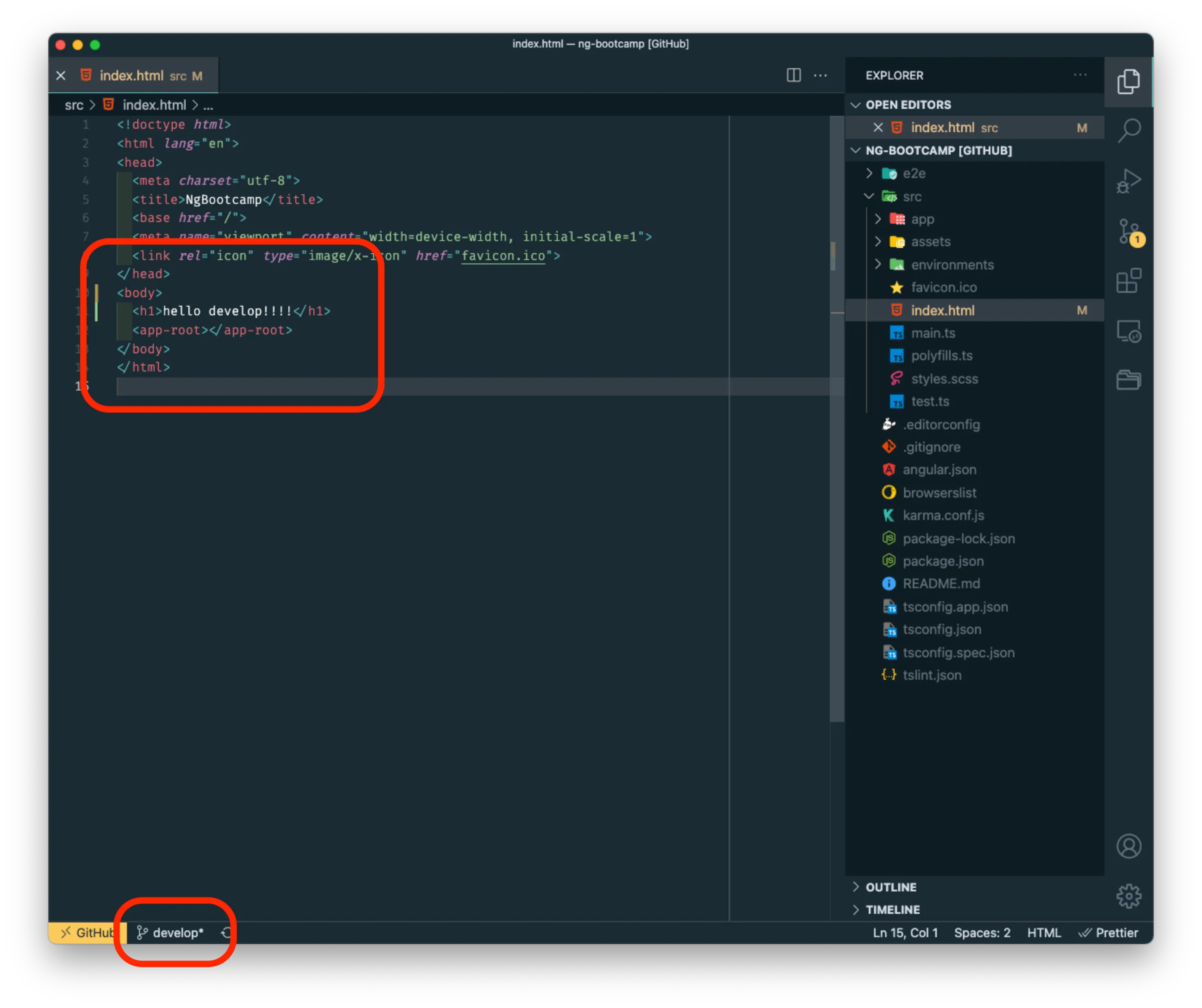Viewport: 1202px width, 1008px height.
Task: Open karma.conf.js file
Action: (x=974, y=516)
